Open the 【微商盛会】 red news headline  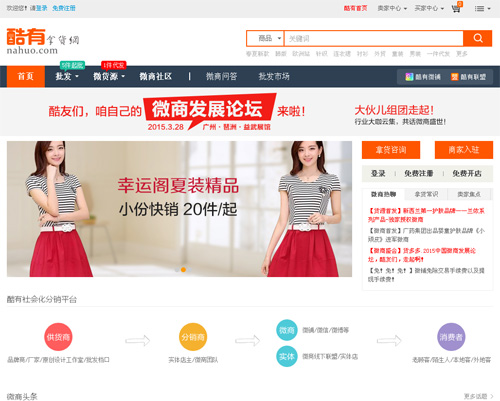[x=422, y=255]
